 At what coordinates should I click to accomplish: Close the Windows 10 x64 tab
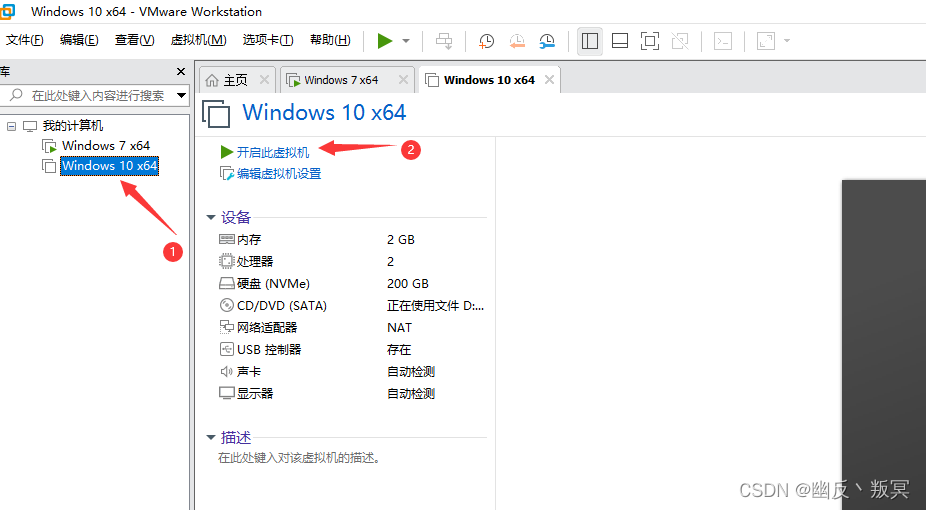549,80
